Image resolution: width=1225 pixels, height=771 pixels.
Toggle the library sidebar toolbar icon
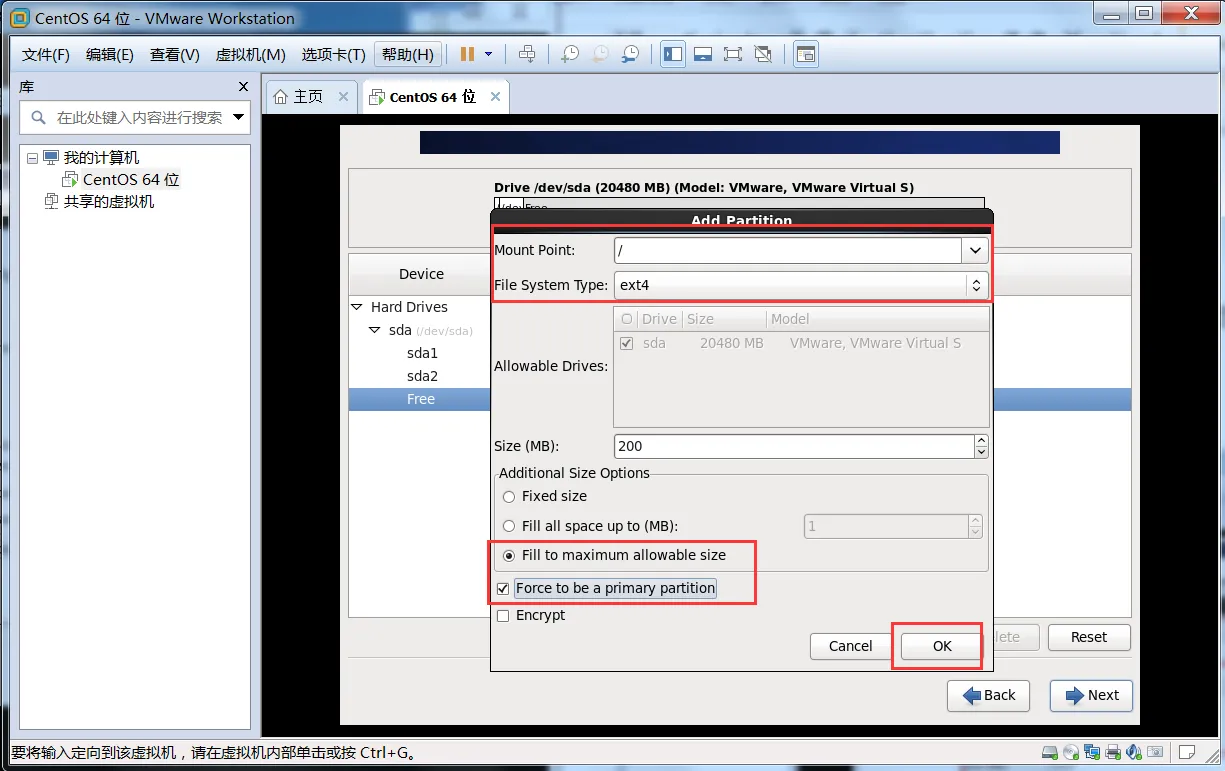(673, 54)
